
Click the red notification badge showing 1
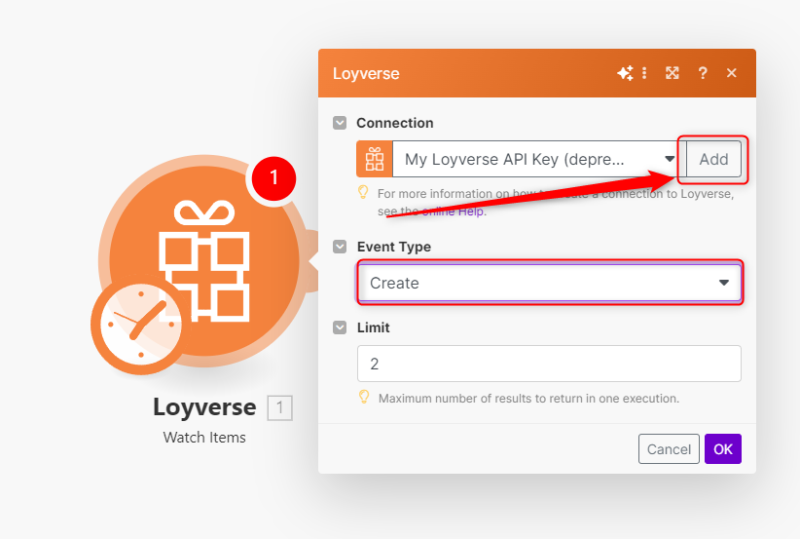click(x=275, y=180)
